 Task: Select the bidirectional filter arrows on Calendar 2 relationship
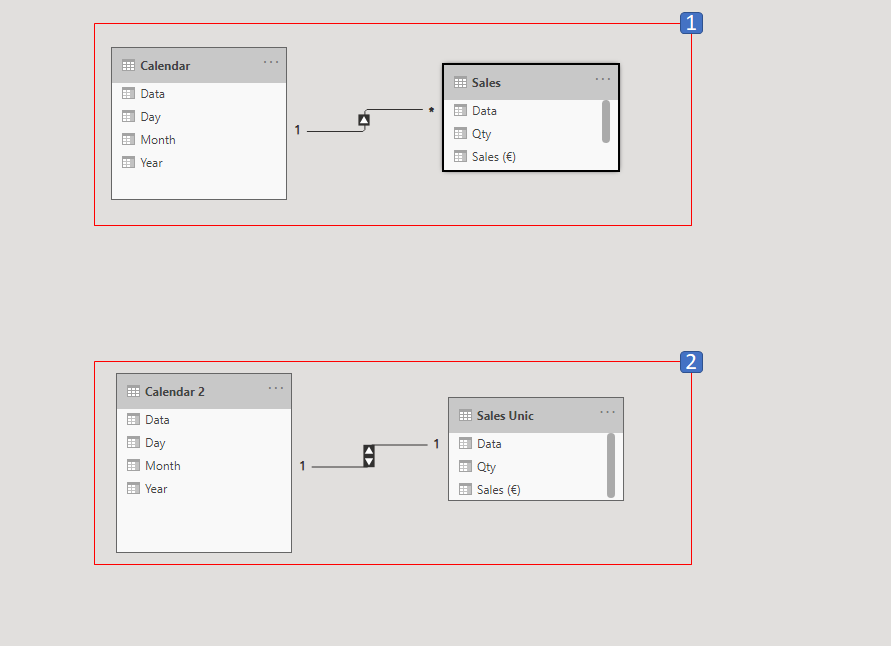click(x=369, y=456)
